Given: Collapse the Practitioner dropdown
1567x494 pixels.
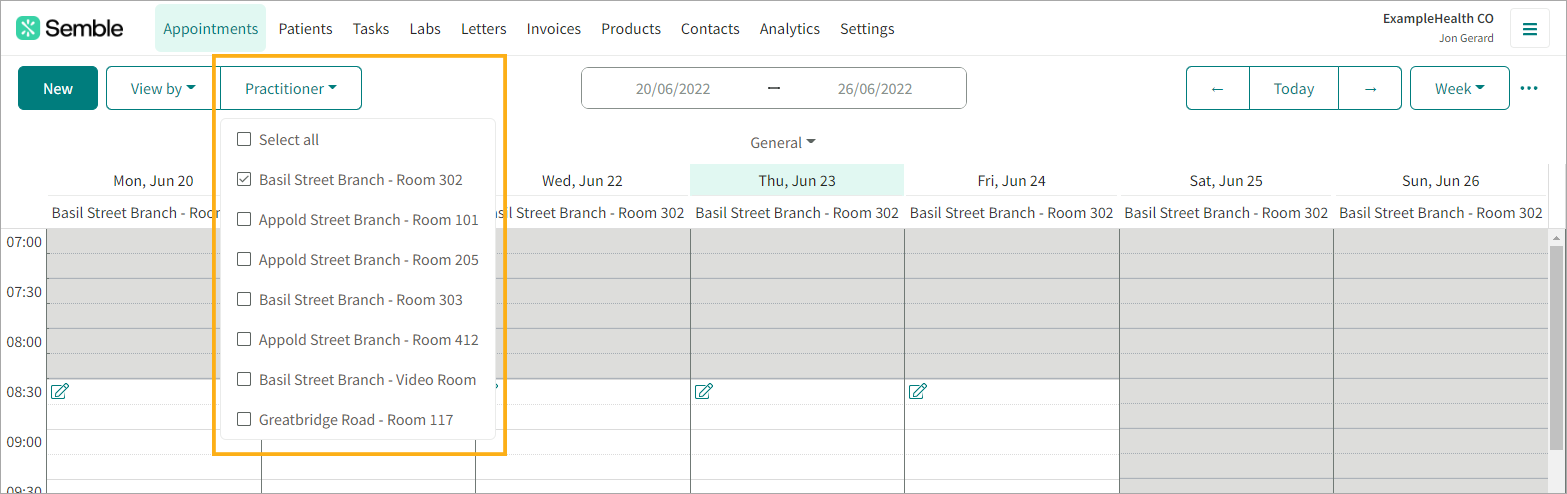Looking at the screenshot, I should pyautogui.click(x=291, y=88).
